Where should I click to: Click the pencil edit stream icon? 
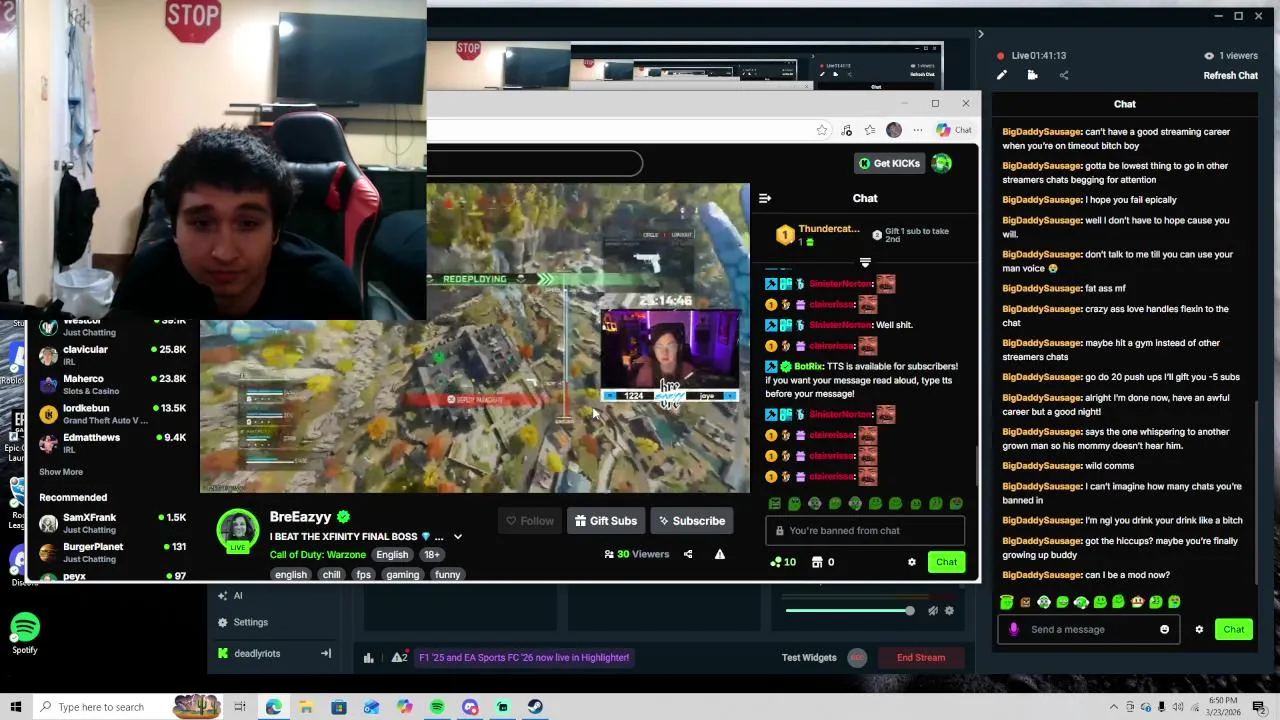tap(1001, 75)
